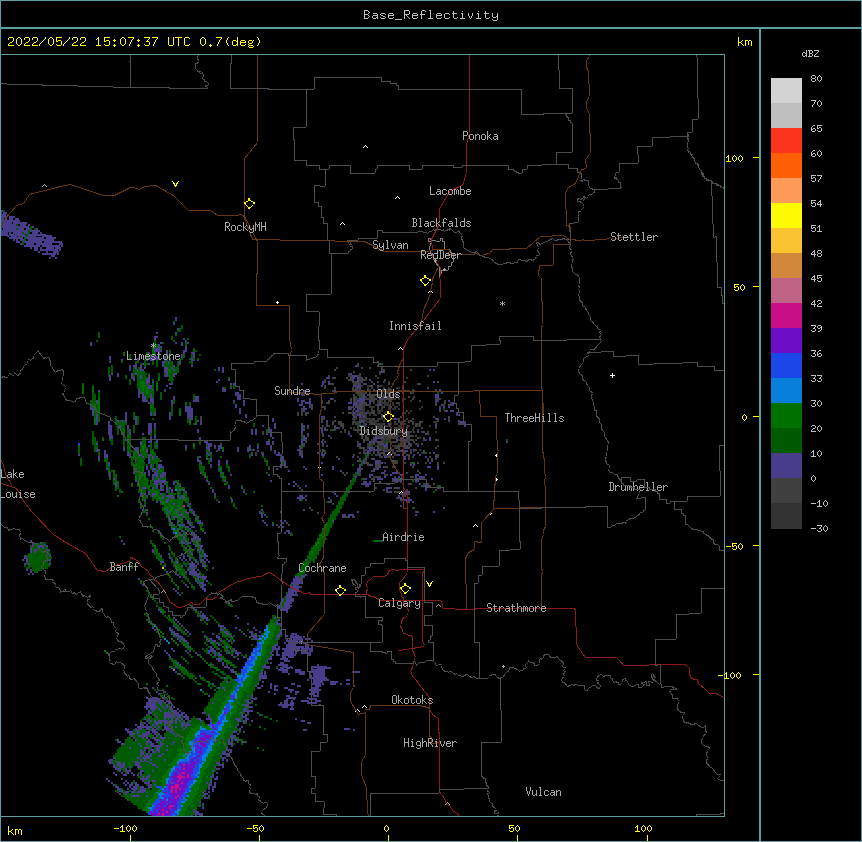Click the Calgary city label
Image resolution: width=862 pixels, height=842 pixels.
399,603
